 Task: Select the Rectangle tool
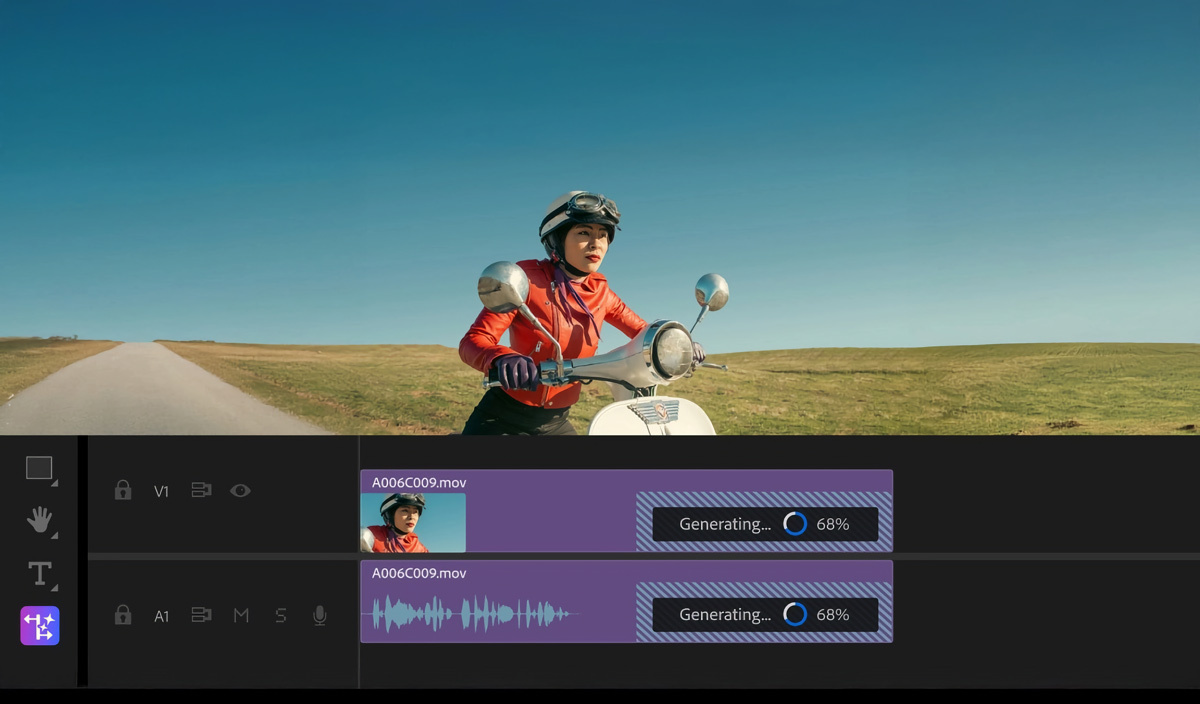[39, 467]
